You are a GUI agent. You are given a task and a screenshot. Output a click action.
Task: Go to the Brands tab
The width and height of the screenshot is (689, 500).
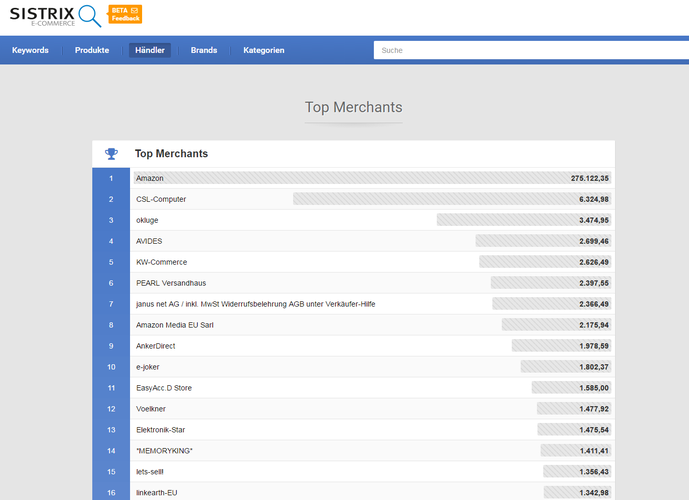(204, 50)
